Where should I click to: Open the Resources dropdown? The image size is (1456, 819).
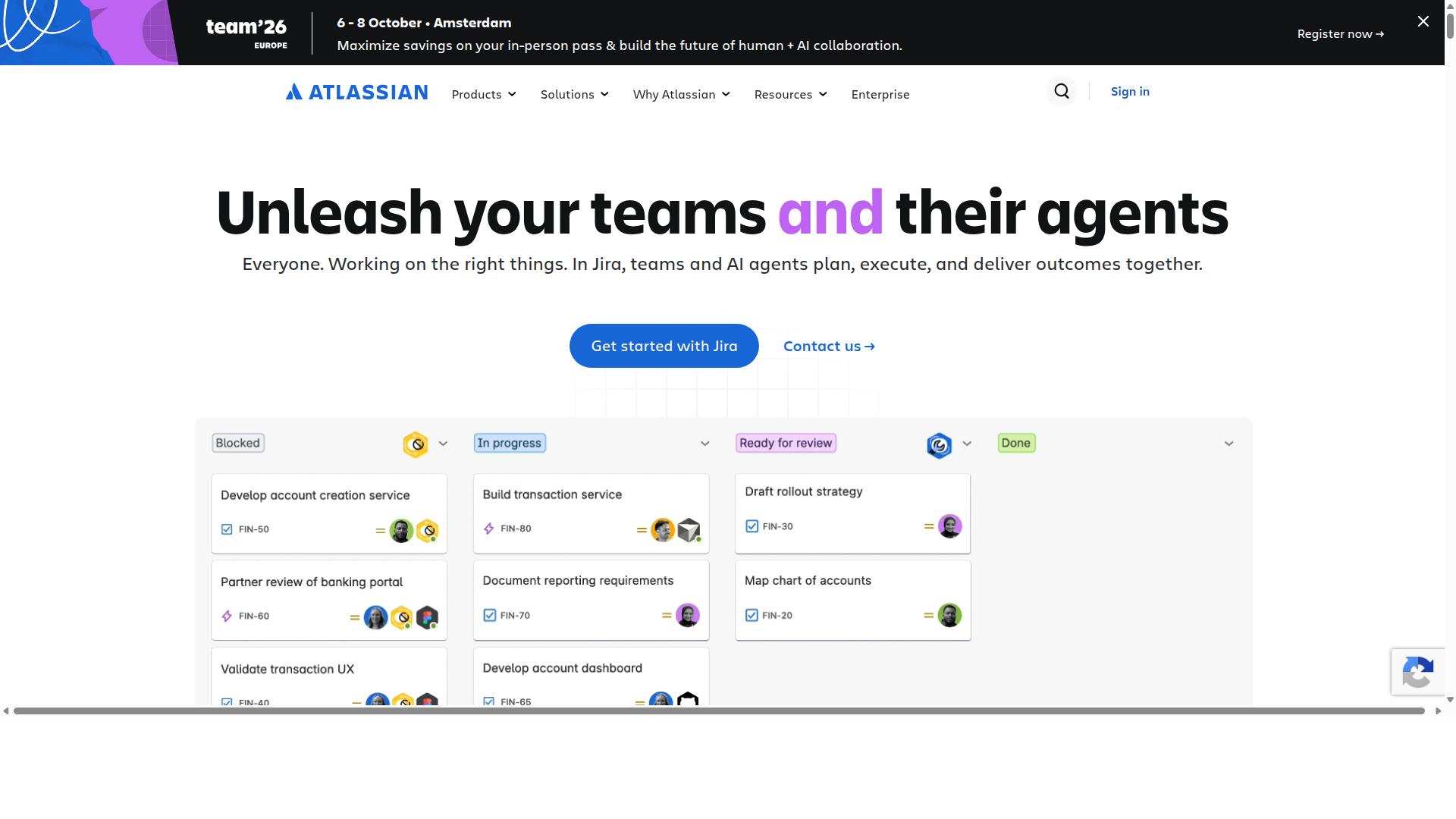[791, 94]
